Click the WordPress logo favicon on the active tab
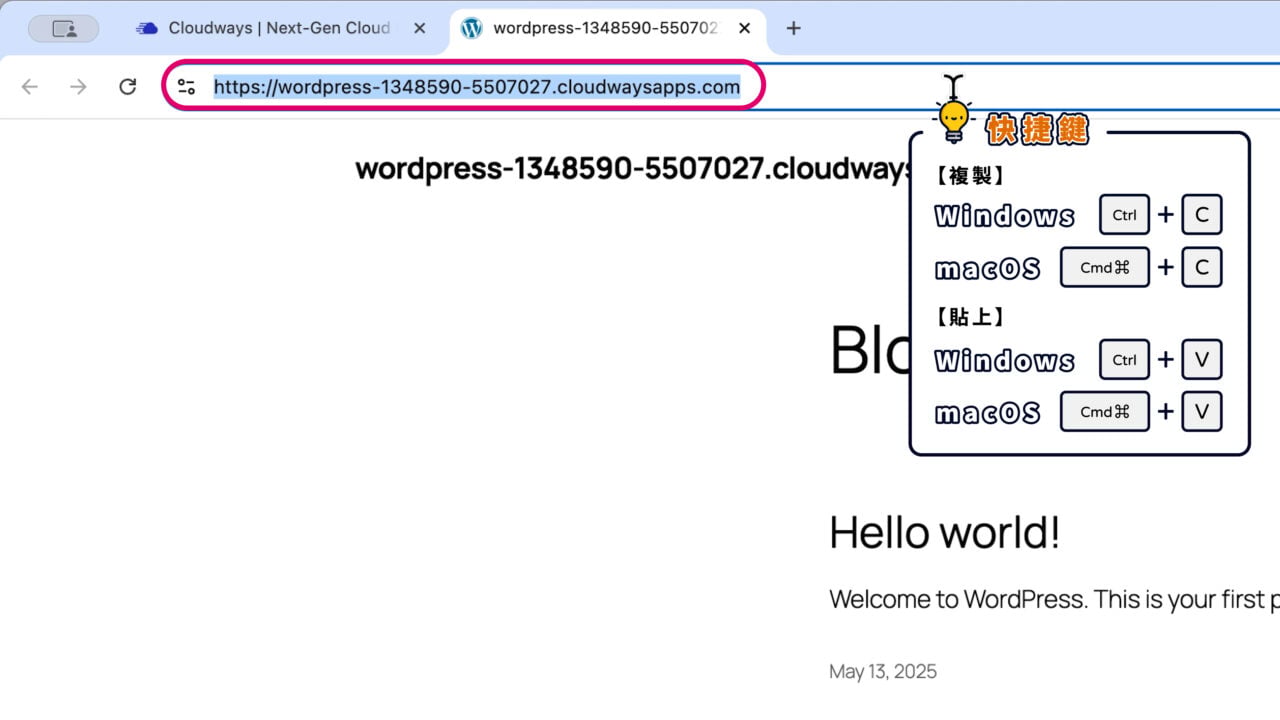Image resolution: width=1280 pixels, height=720 pixels. (x=470, y=28)
